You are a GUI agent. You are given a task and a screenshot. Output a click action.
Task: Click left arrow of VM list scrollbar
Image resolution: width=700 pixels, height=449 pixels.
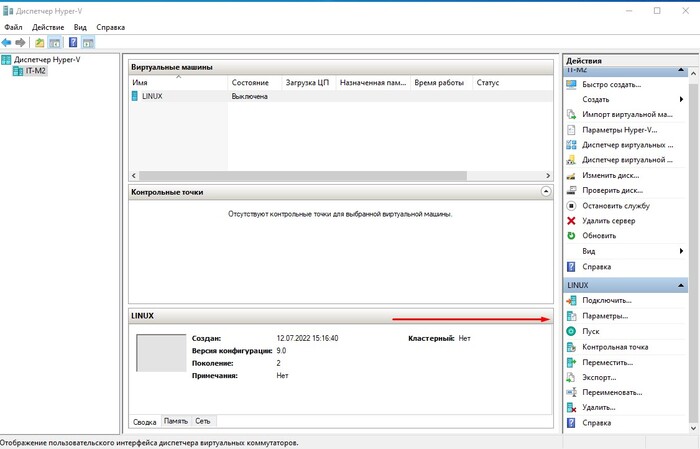133,176
